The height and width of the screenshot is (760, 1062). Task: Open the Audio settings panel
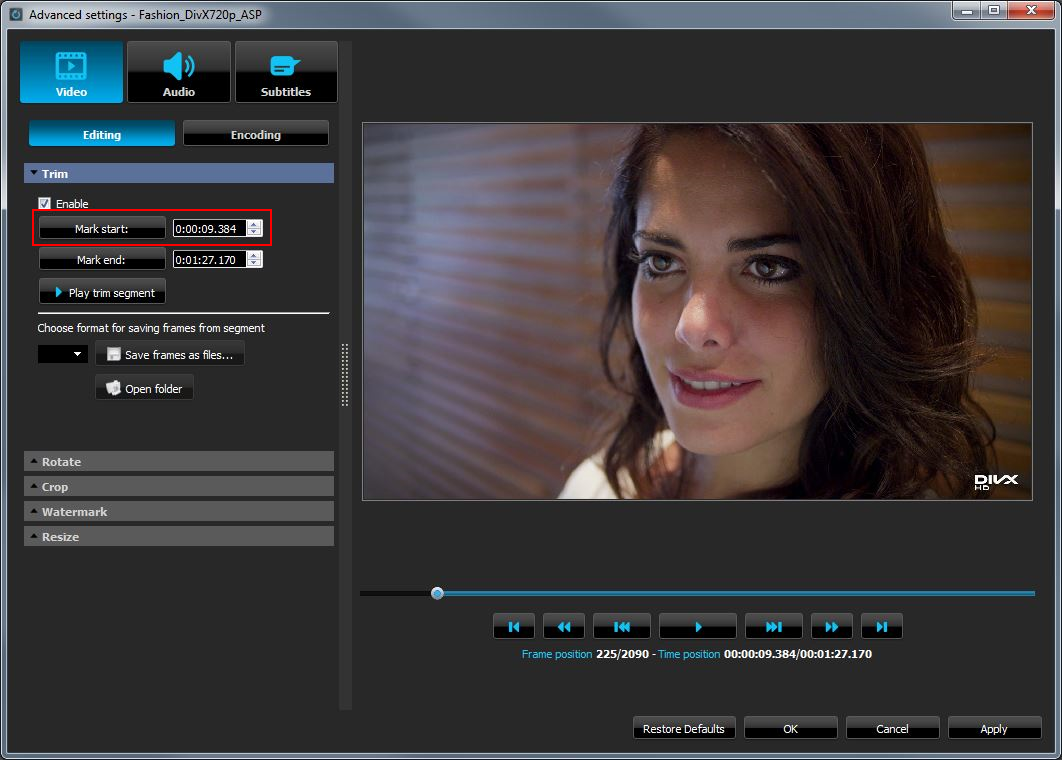coord(179,71)
